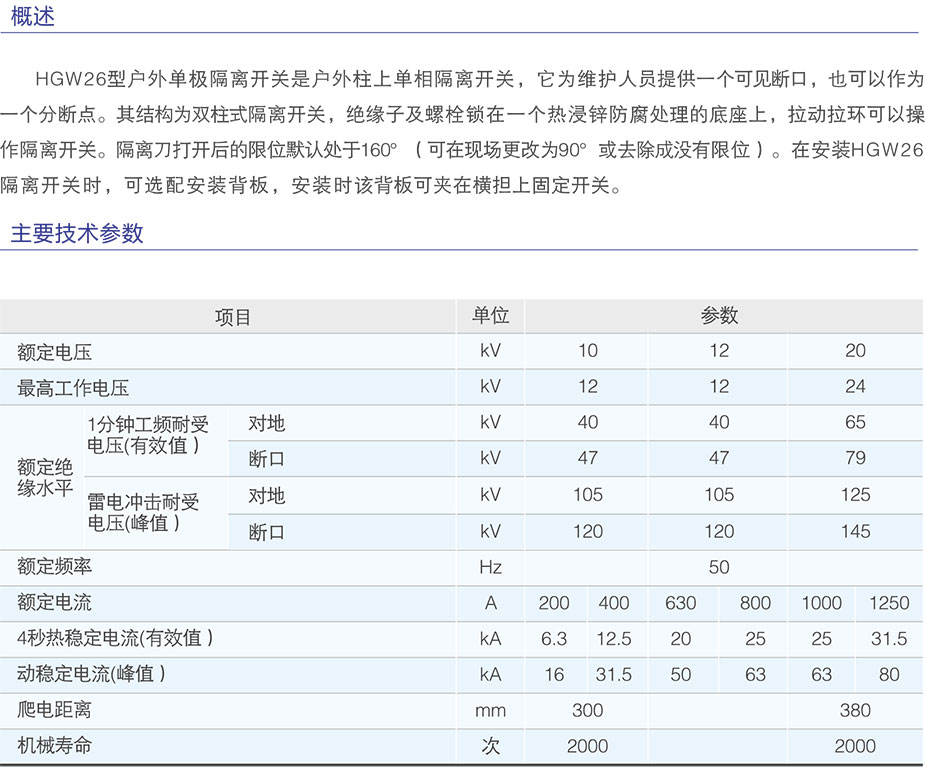Click the 参数 column header

point(719,316)
